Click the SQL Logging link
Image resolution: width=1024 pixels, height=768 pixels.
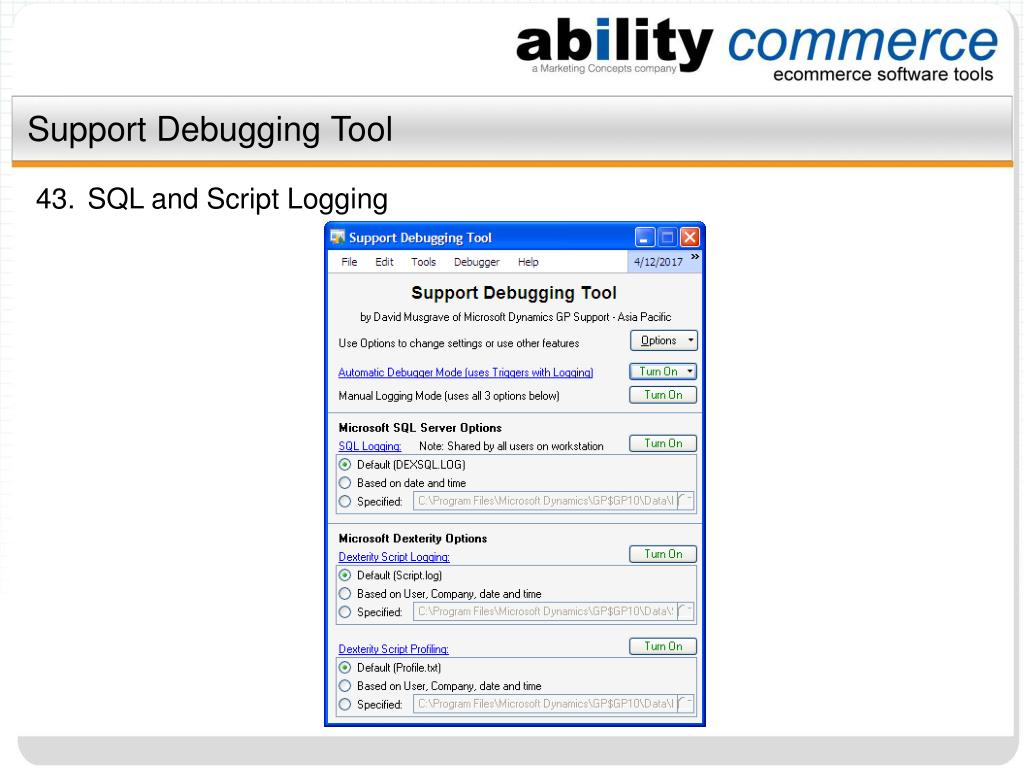pyautogui.click(x=370, y=446)
